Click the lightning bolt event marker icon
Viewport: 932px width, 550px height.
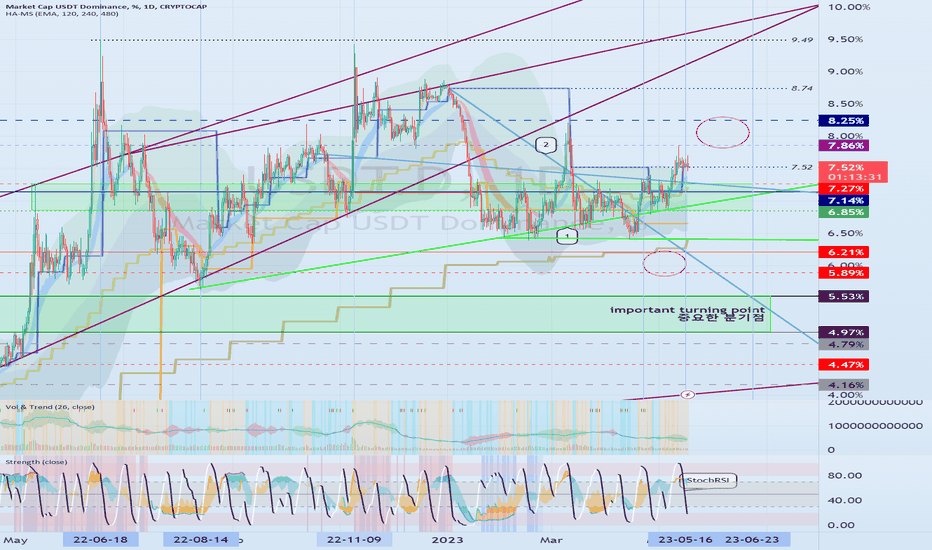point(687,394)
